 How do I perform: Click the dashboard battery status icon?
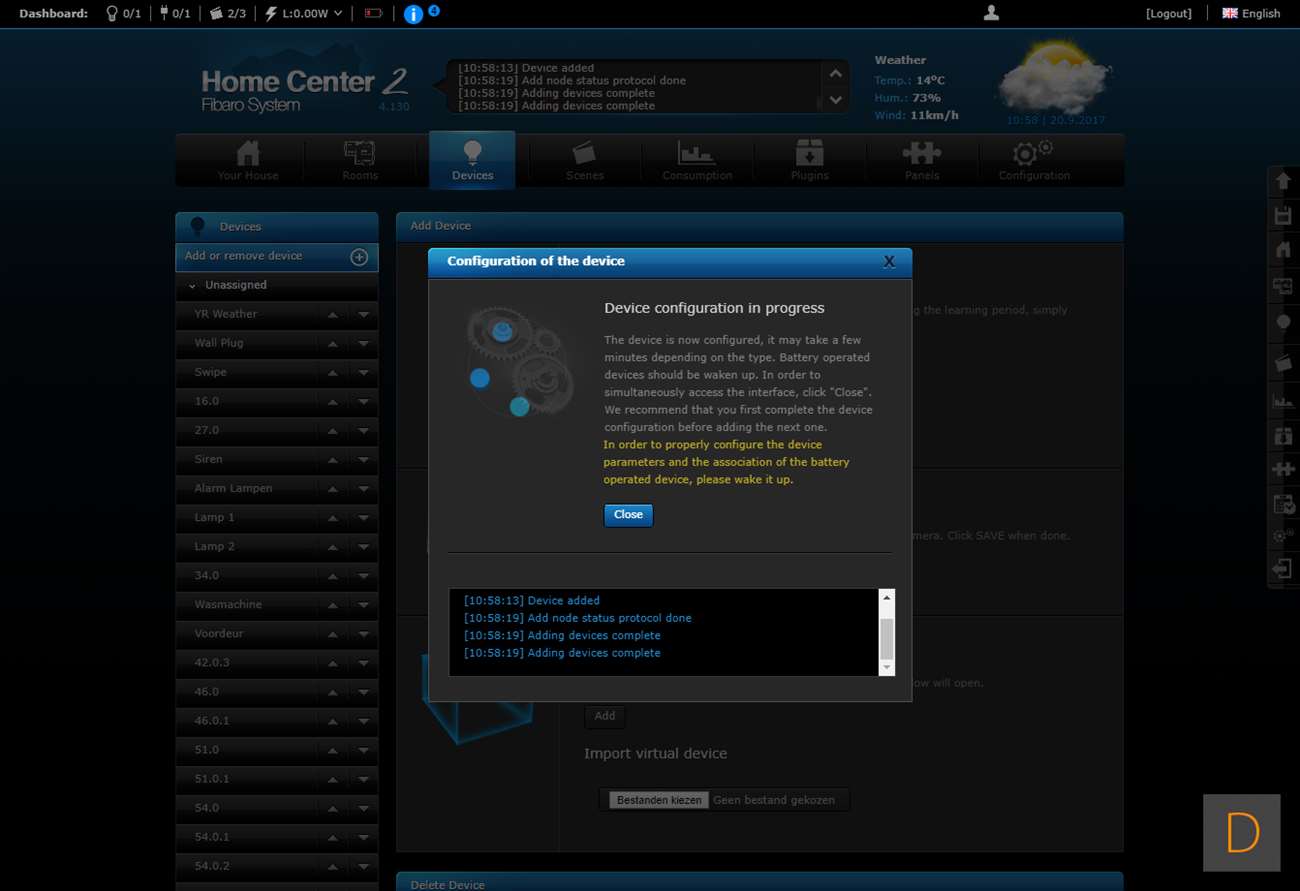tap(373, 14)
